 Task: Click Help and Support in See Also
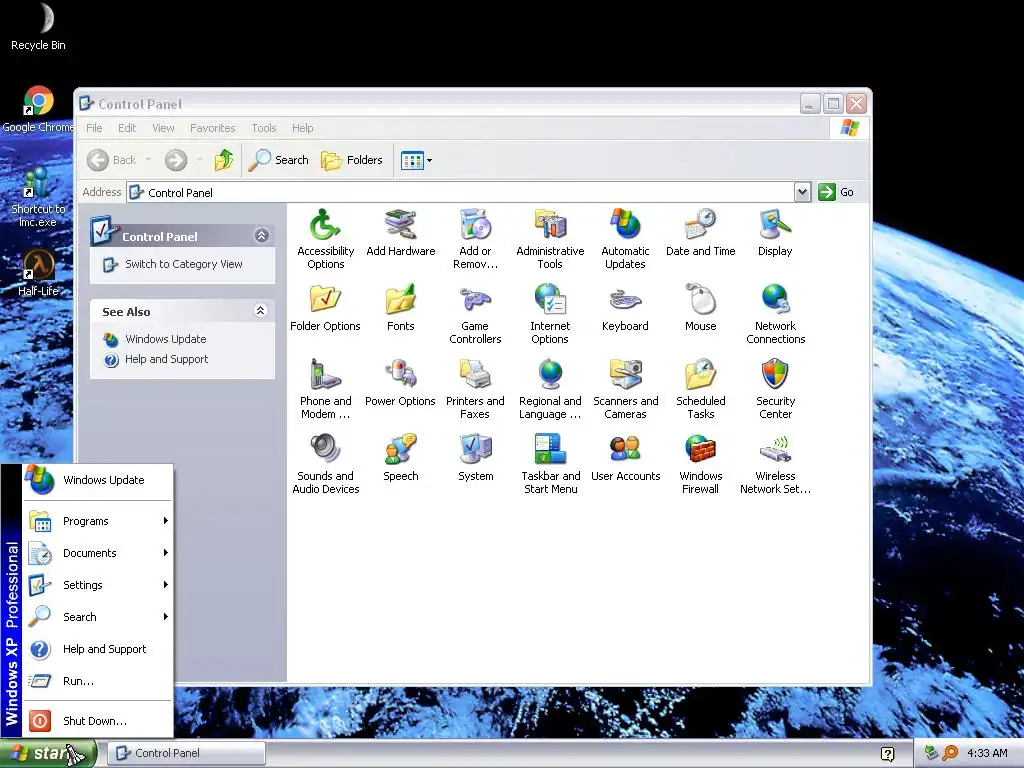167,359
